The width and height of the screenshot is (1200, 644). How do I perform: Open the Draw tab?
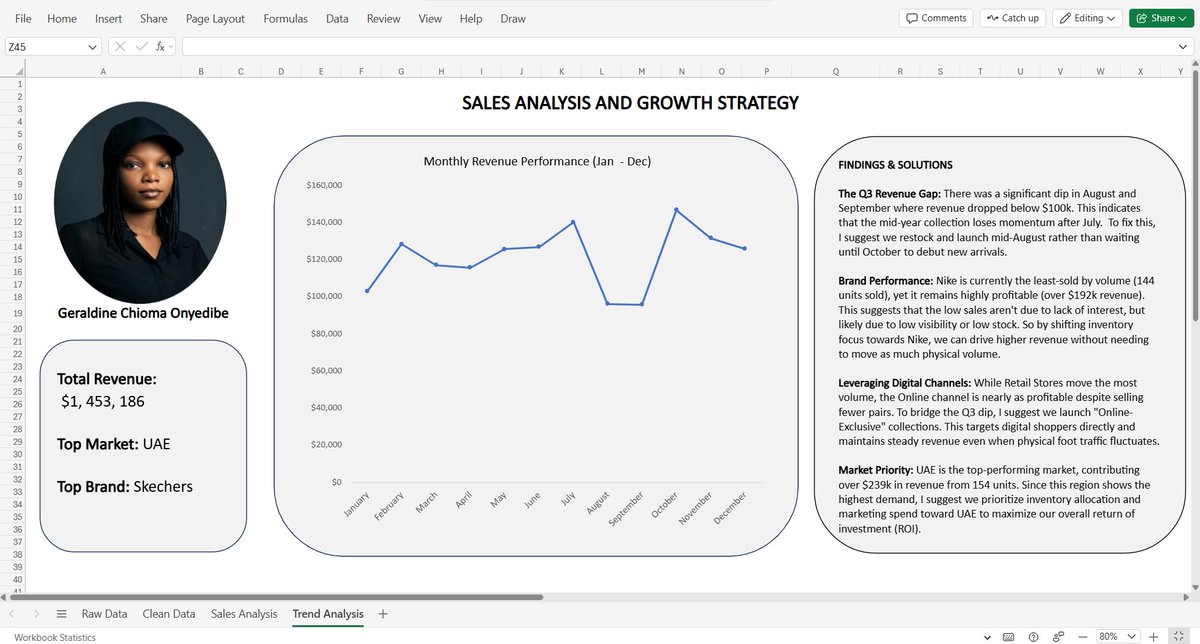coord(513,19)
